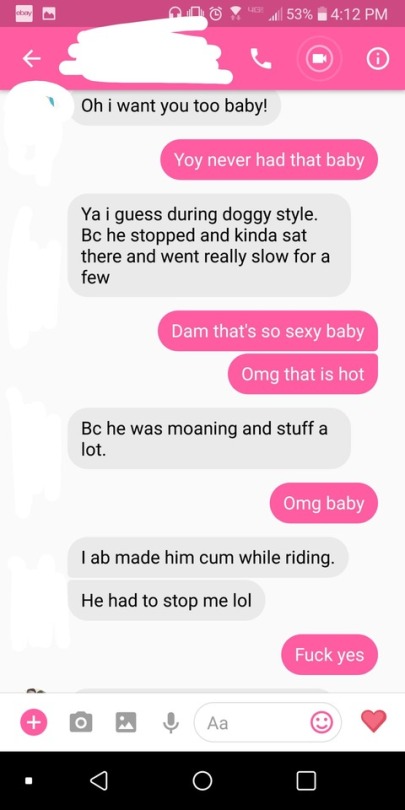Open the photo gallery picker icon

(126, 722)
